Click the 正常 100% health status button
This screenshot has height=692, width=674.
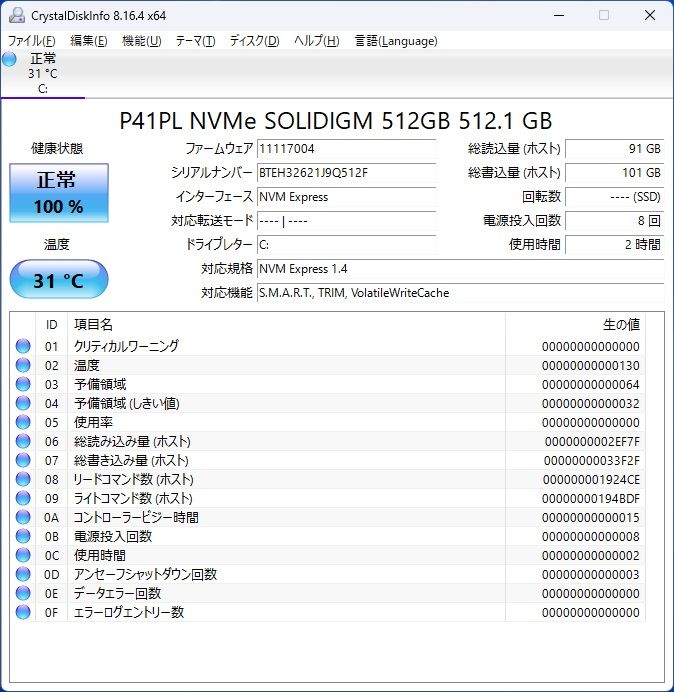(x=59, y=193)
